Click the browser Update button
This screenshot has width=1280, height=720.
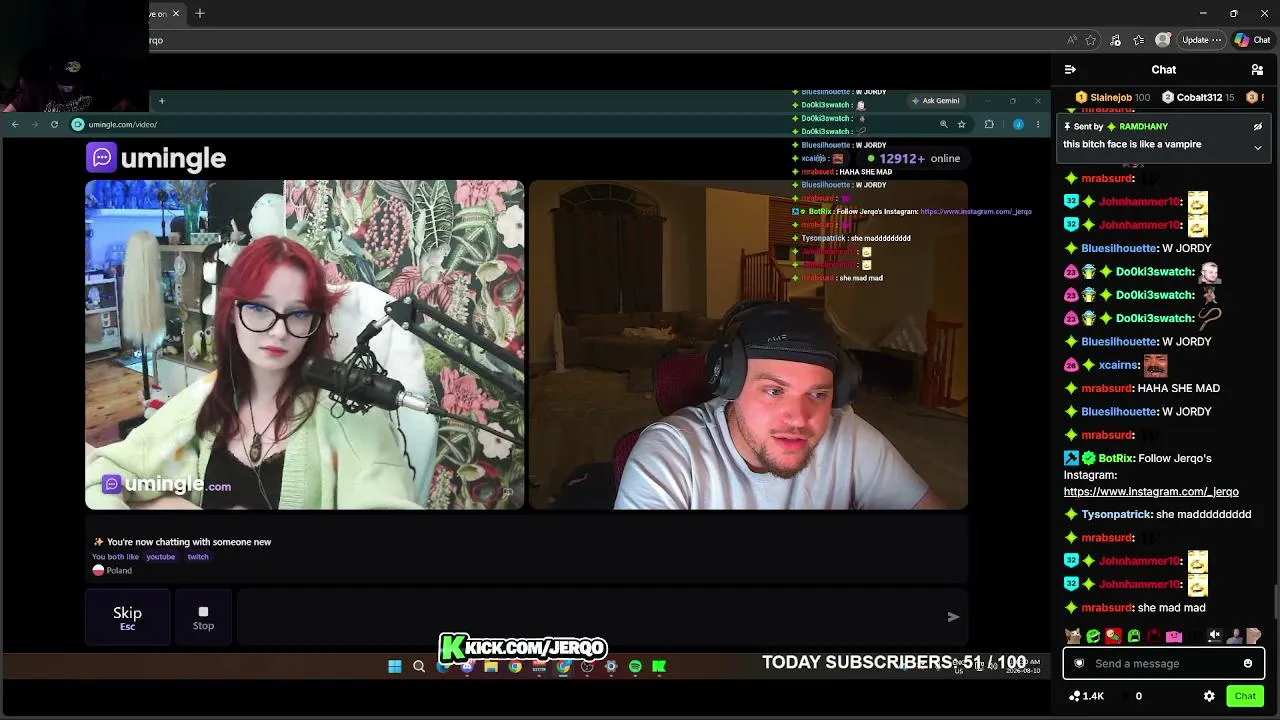click(1201, 40)
